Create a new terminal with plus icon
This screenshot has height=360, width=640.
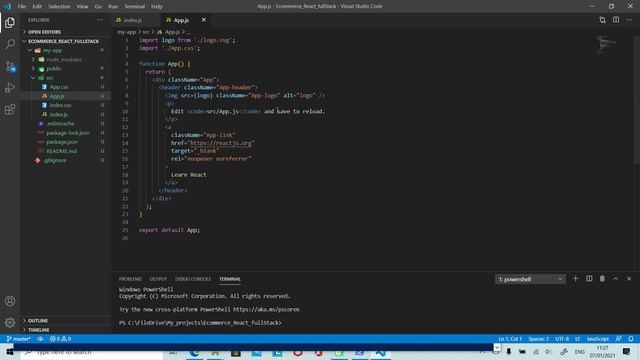coord(576,279)
